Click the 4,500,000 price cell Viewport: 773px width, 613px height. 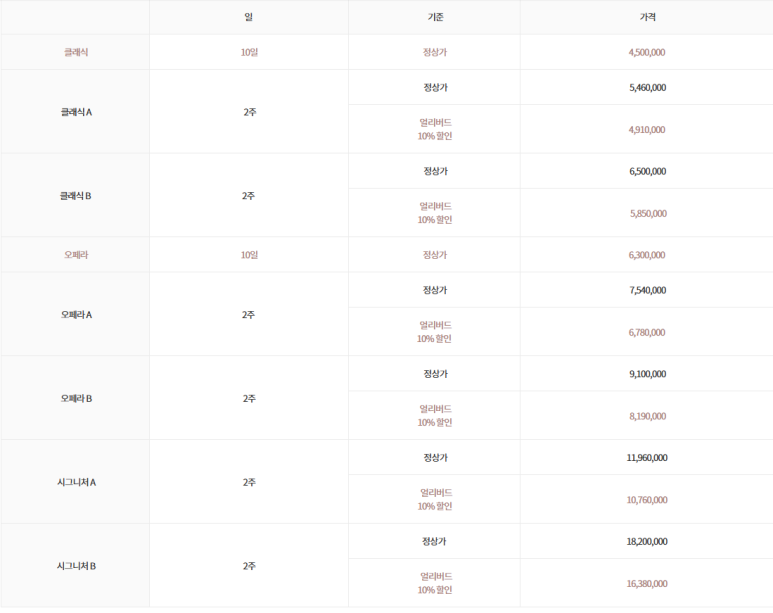point(647,52)
